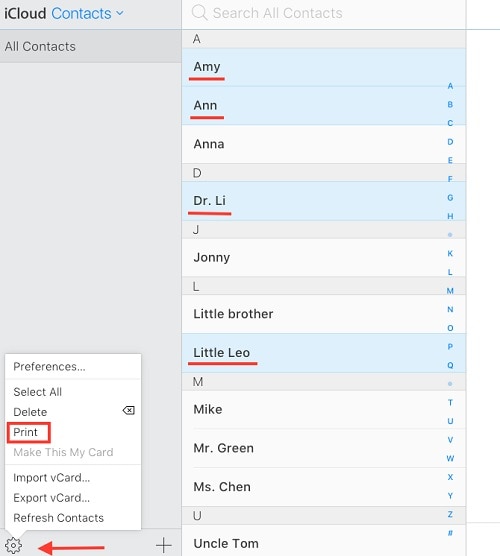
Task: Select the Anna contact
Action: [x=323, y=144]
